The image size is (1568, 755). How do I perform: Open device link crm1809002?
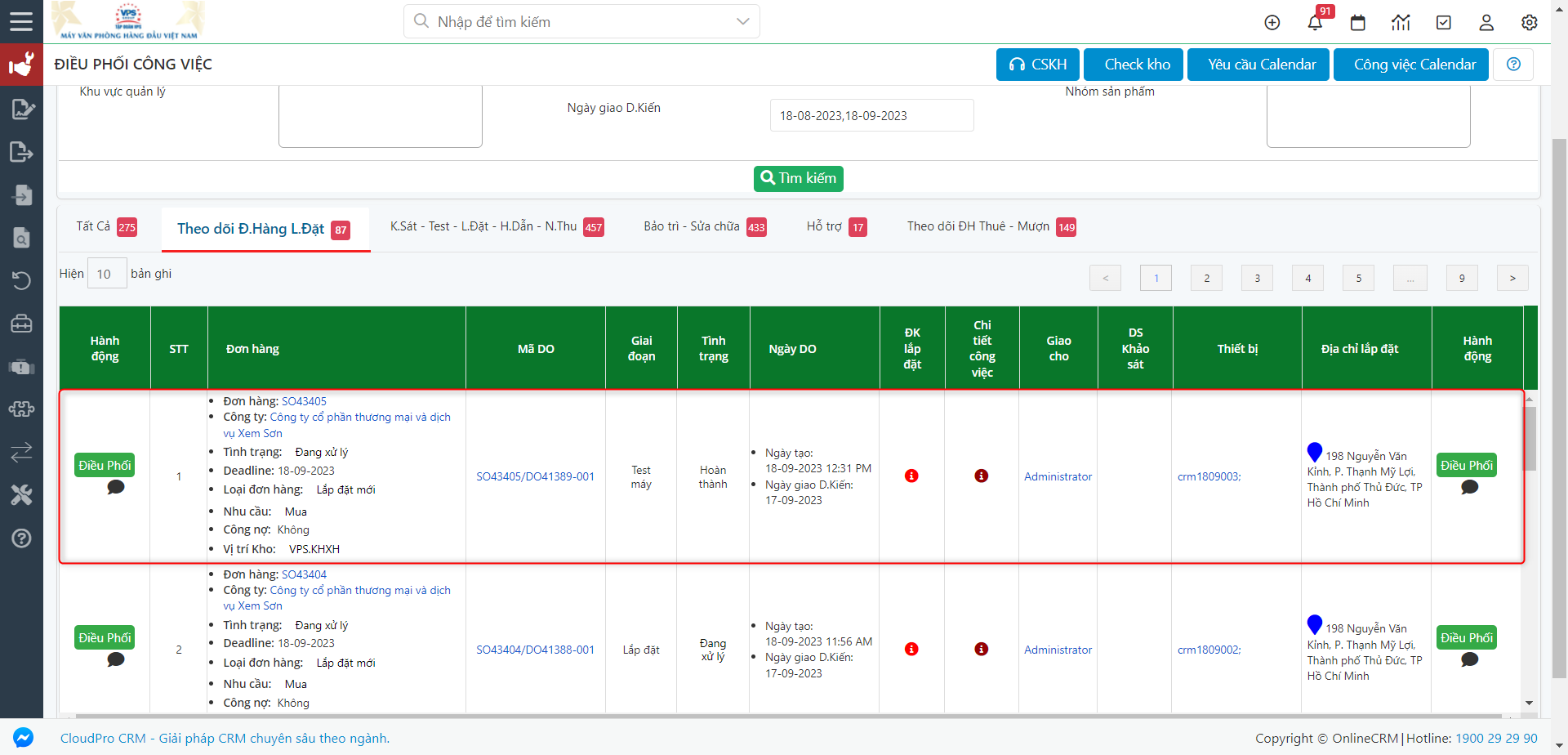click(1209, 650)
